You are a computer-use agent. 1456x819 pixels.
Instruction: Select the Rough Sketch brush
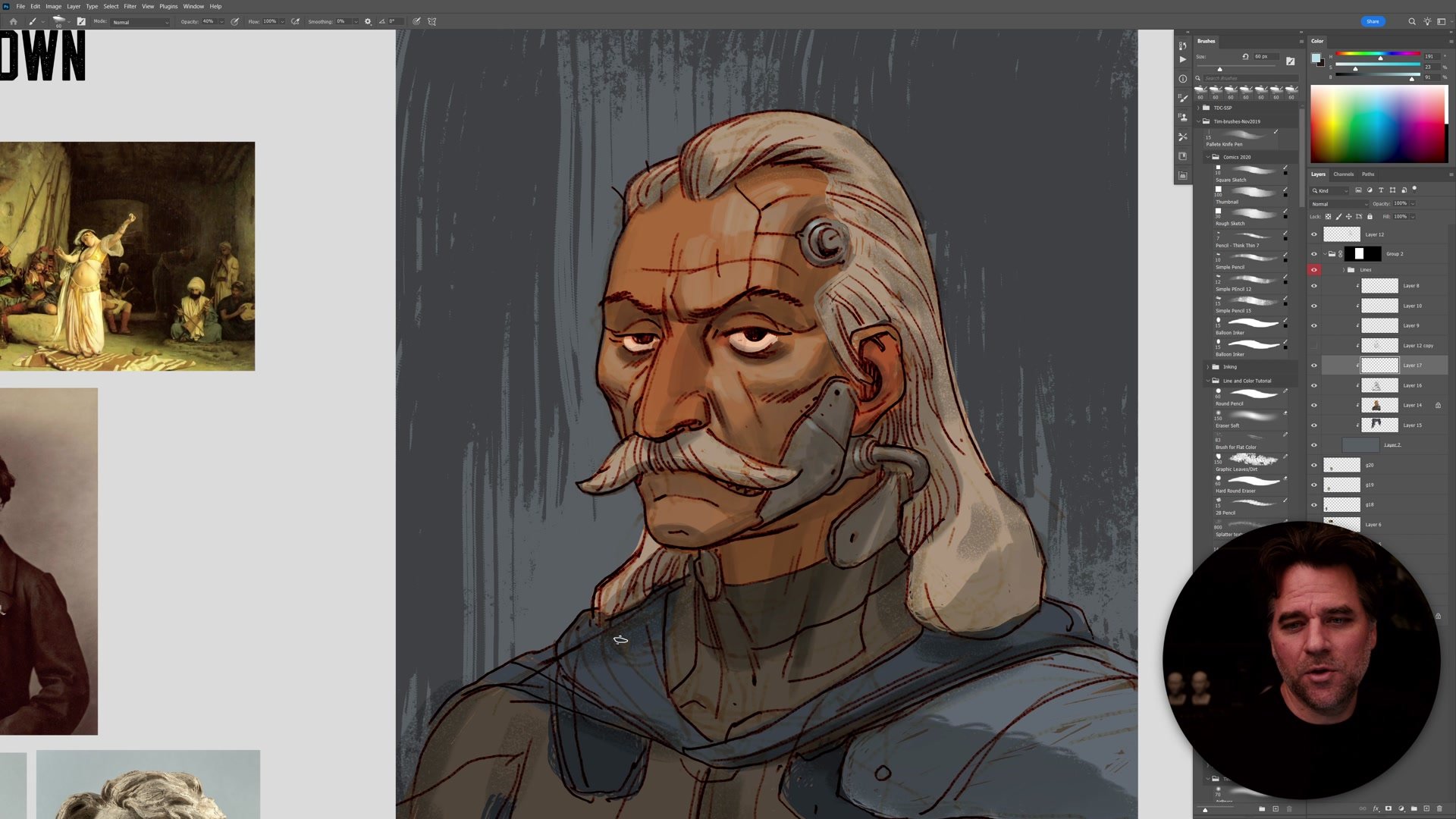(x=1250, y=217)
